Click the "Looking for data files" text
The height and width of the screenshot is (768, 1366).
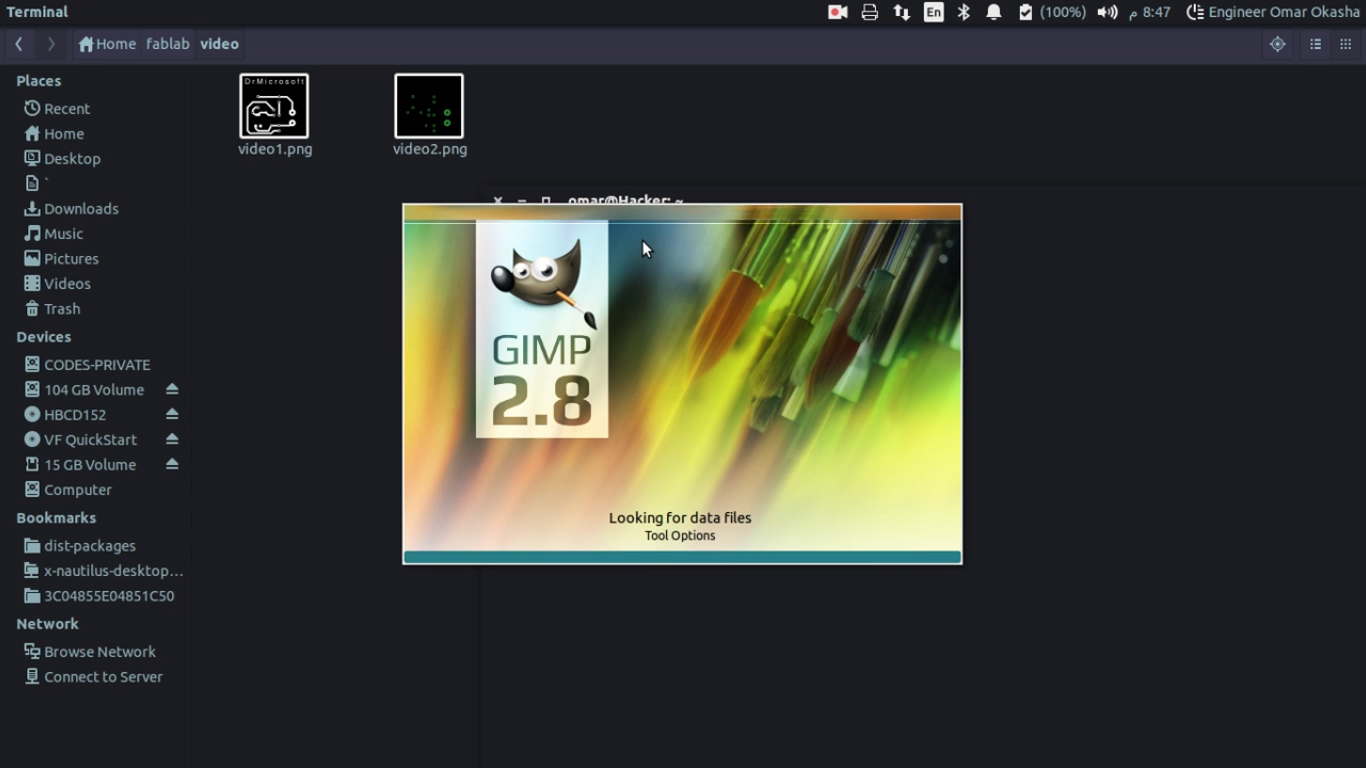tap(680, 517)
